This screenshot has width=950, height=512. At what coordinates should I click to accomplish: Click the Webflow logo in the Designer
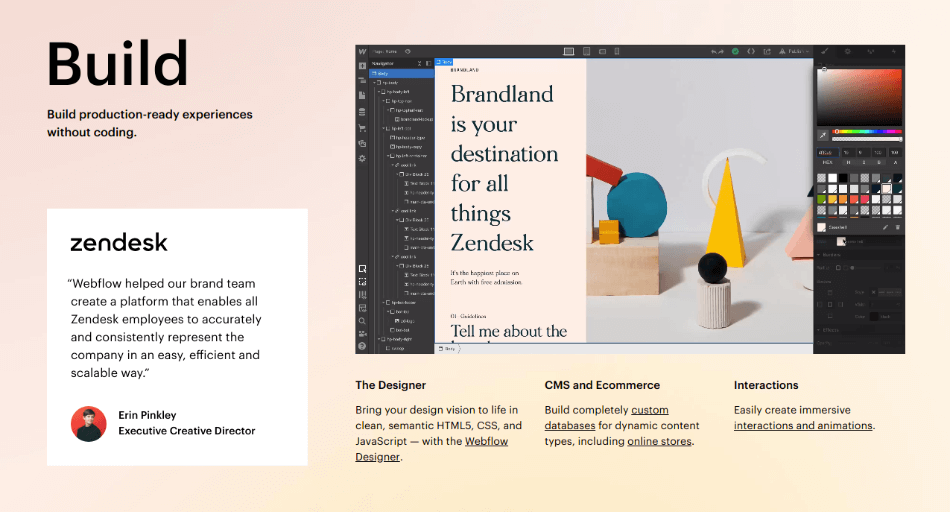point(362,52)
